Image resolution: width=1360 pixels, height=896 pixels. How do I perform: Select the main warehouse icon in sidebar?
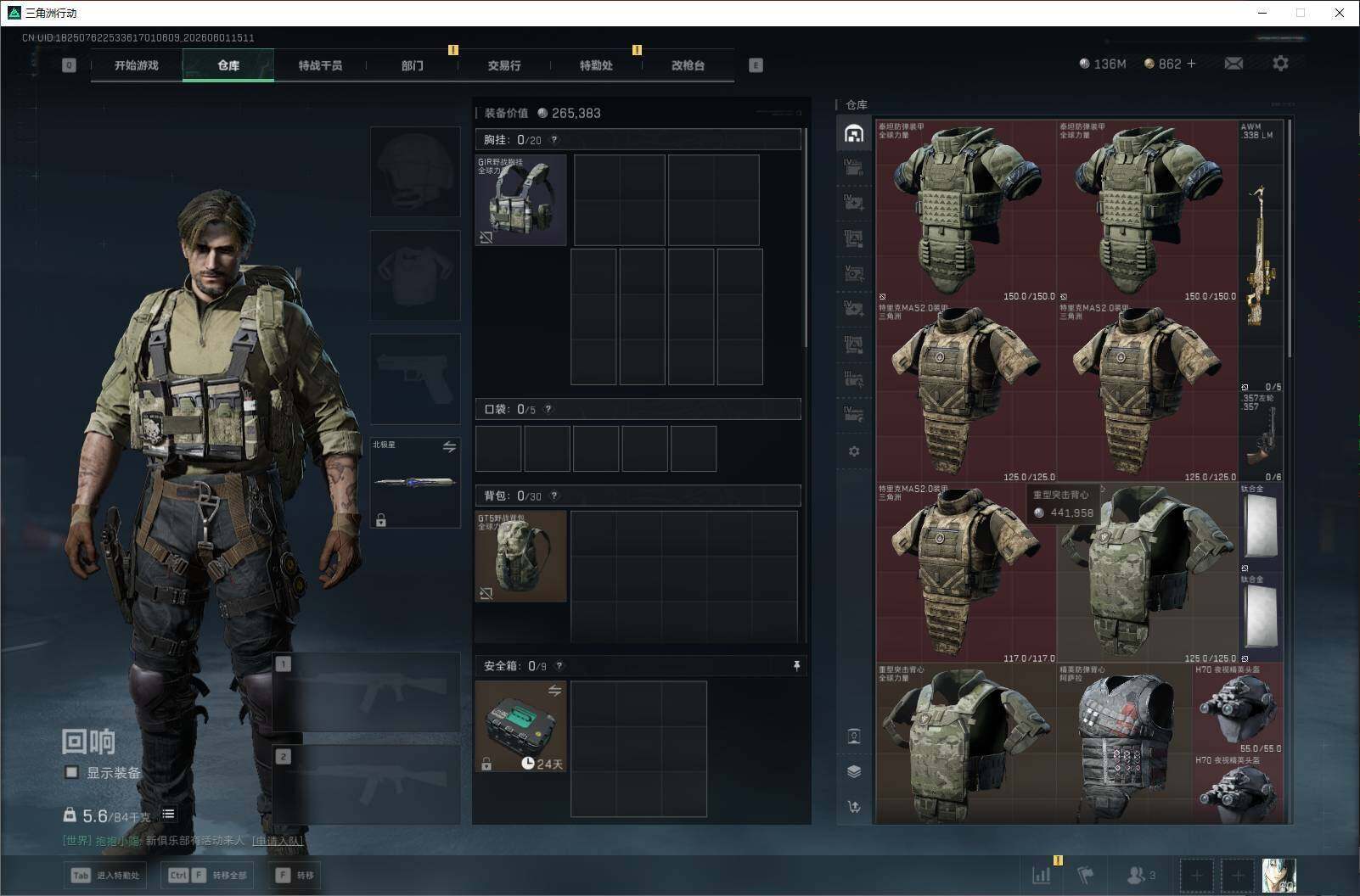(x=854, y=133)
